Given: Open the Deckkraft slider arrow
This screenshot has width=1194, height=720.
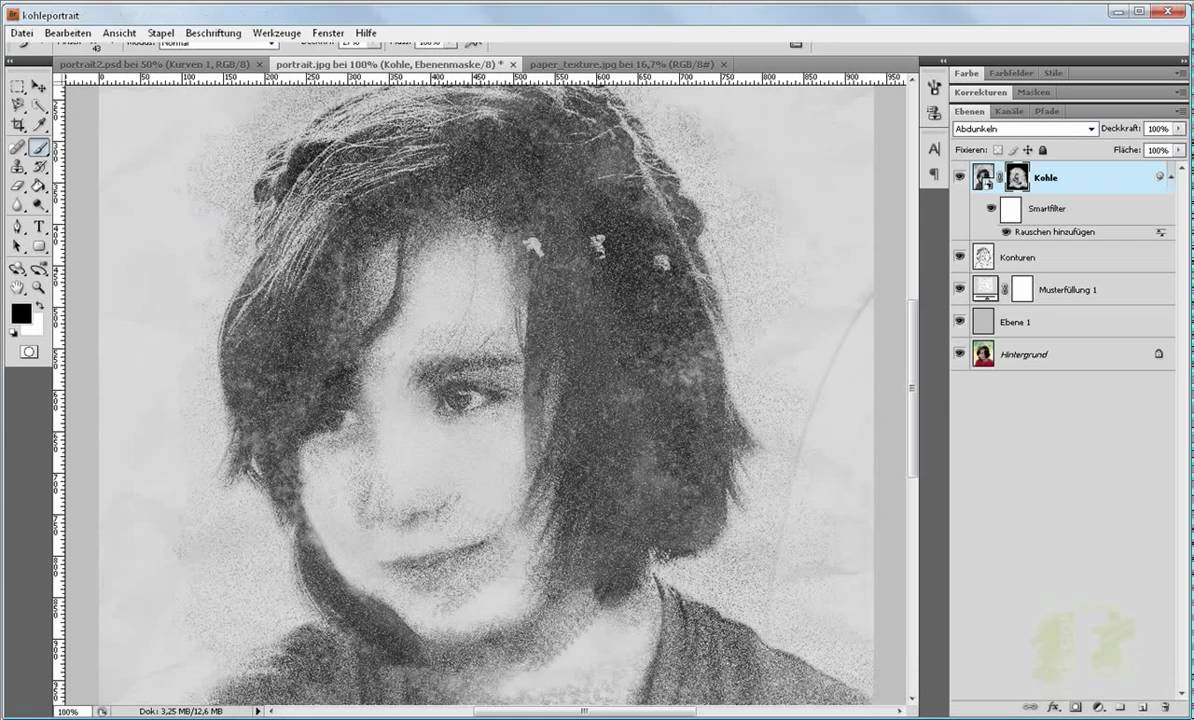Looking at the screenshot, I should pyautogui.click(x=1179, y=129).
